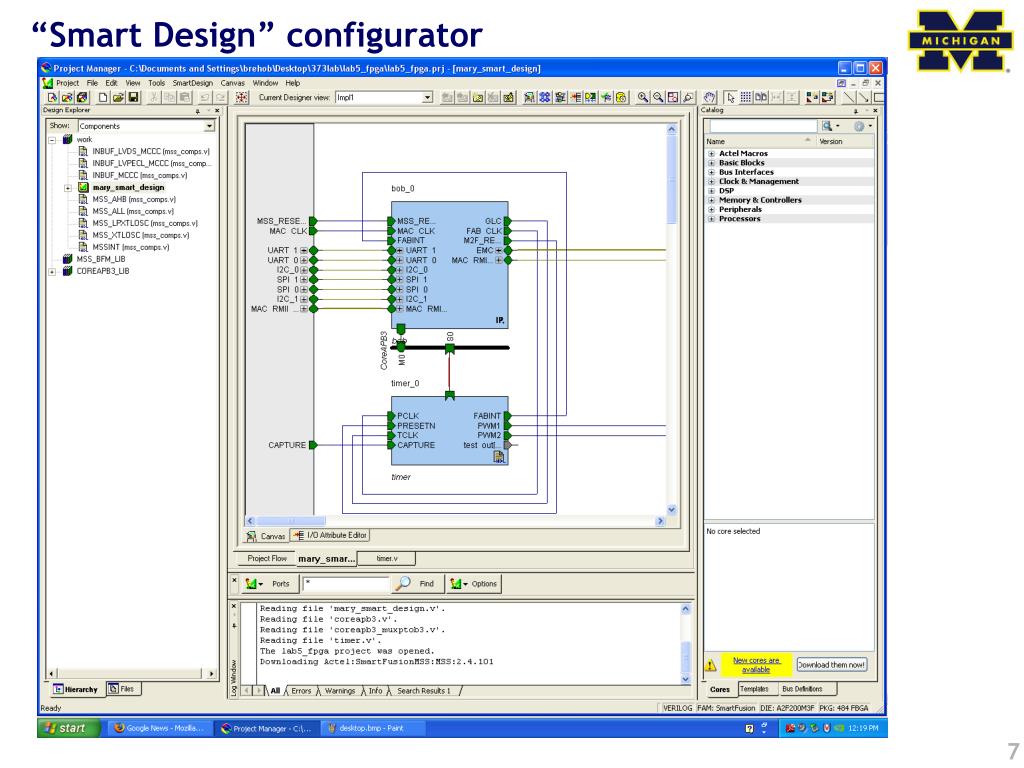
Task: Click the book-shaped icon right of grid
Action: click(x=761, y=97)
